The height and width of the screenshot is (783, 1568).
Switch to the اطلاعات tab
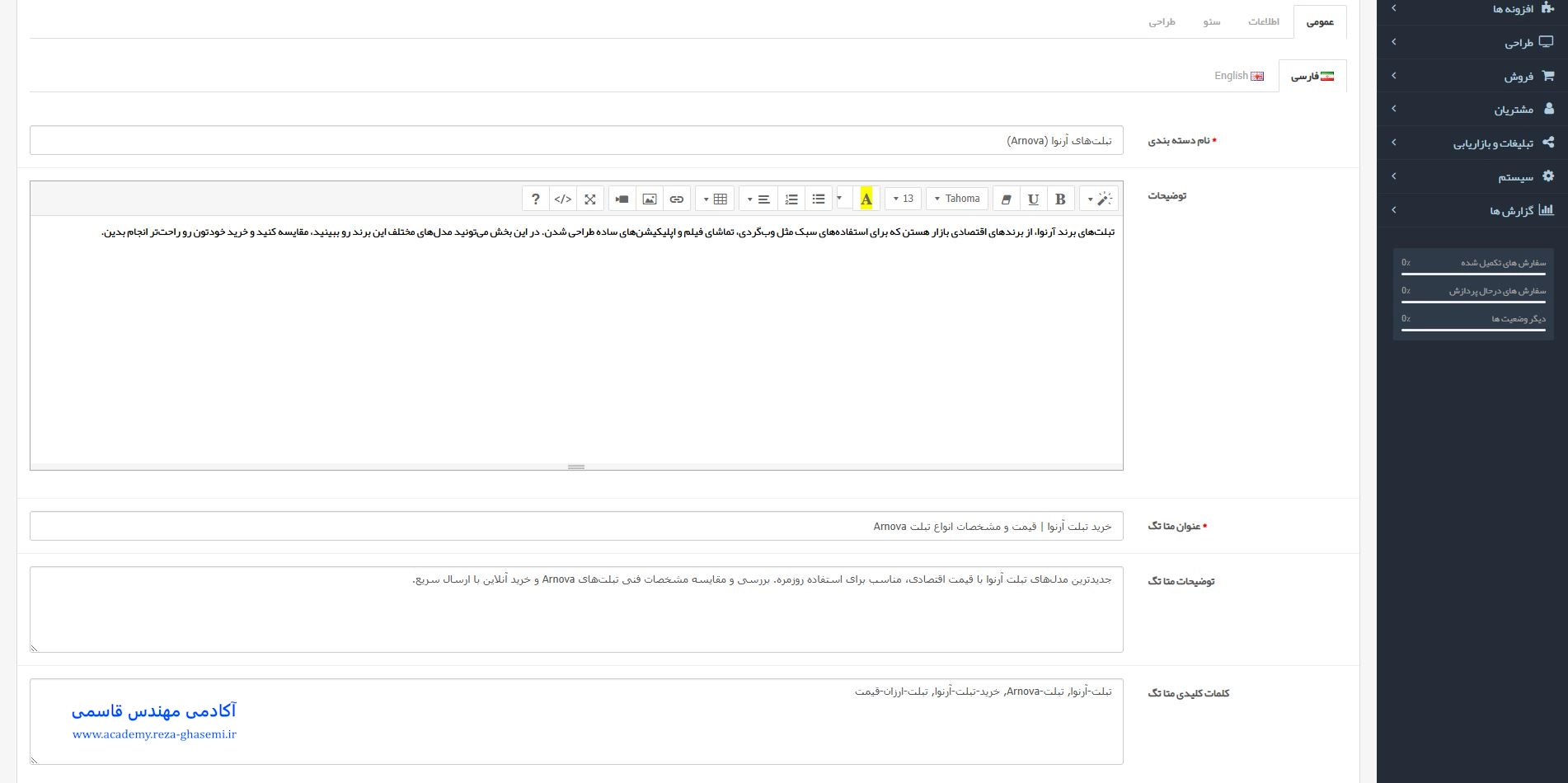(1263, 21)
